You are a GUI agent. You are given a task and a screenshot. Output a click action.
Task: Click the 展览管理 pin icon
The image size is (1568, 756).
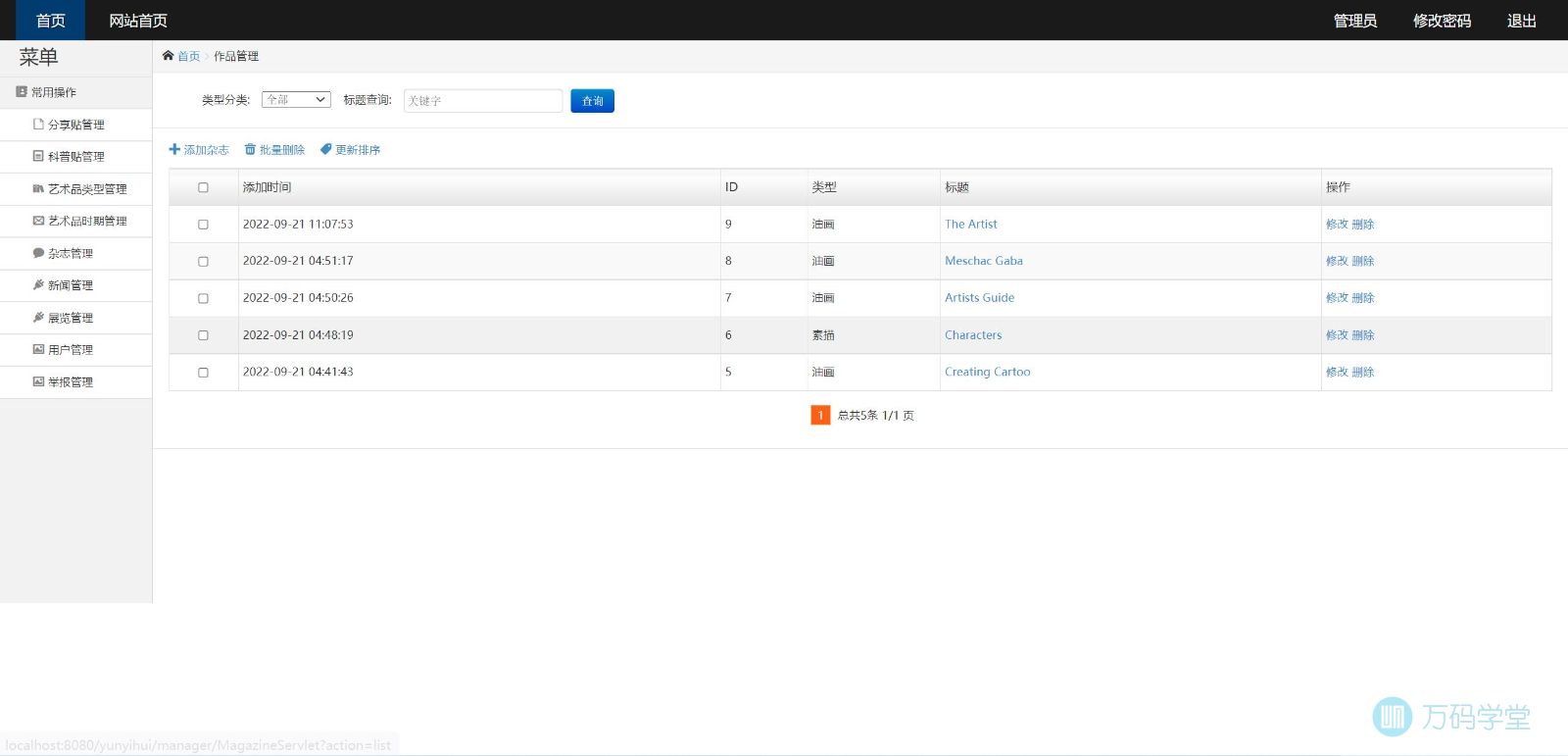pyautogui.click(x=38, y=318)
